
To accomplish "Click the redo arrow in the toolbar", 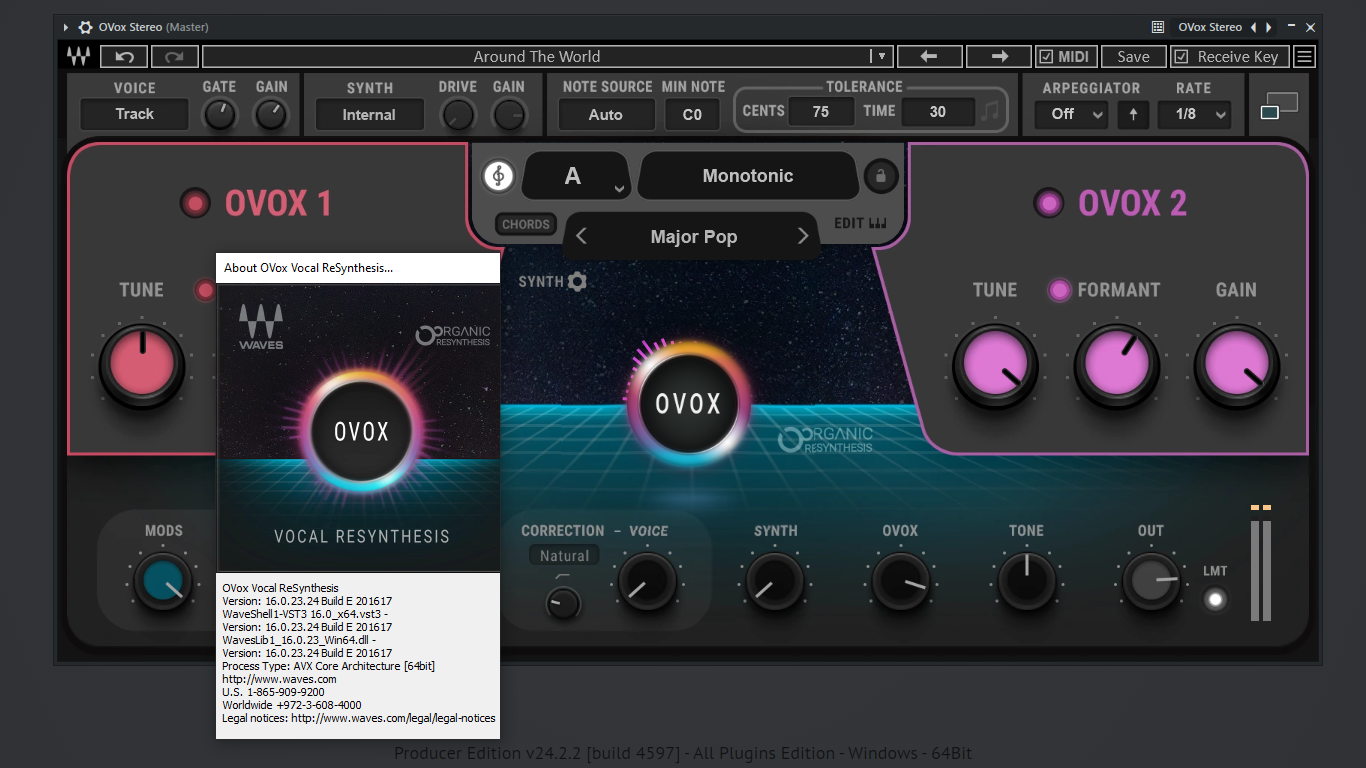I will pos(174,57).
